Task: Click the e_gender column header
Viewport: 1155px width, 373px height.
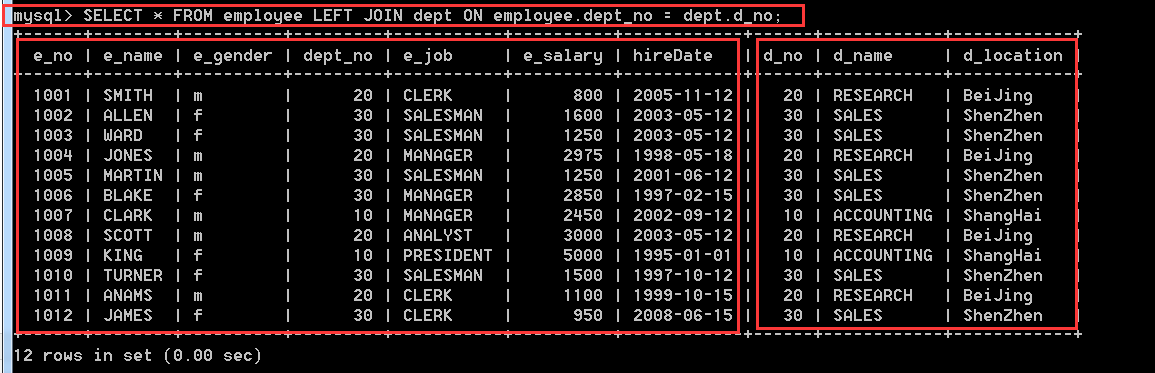Action: pyautogui.click(x=233, y=56)
